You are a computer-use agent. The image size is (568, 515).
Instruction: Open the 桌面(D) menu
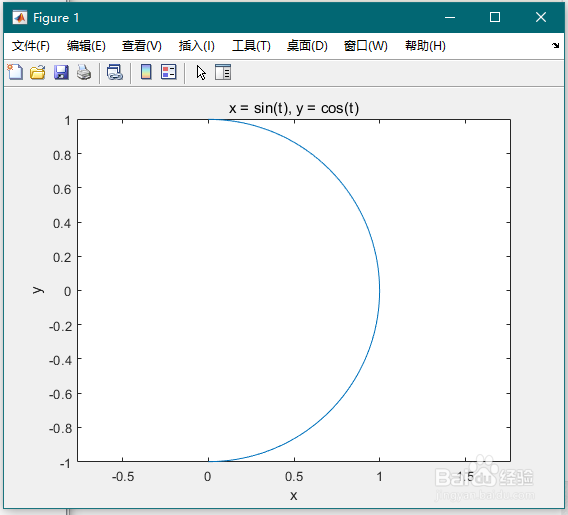pyautogui.click(x=307, y=46)
